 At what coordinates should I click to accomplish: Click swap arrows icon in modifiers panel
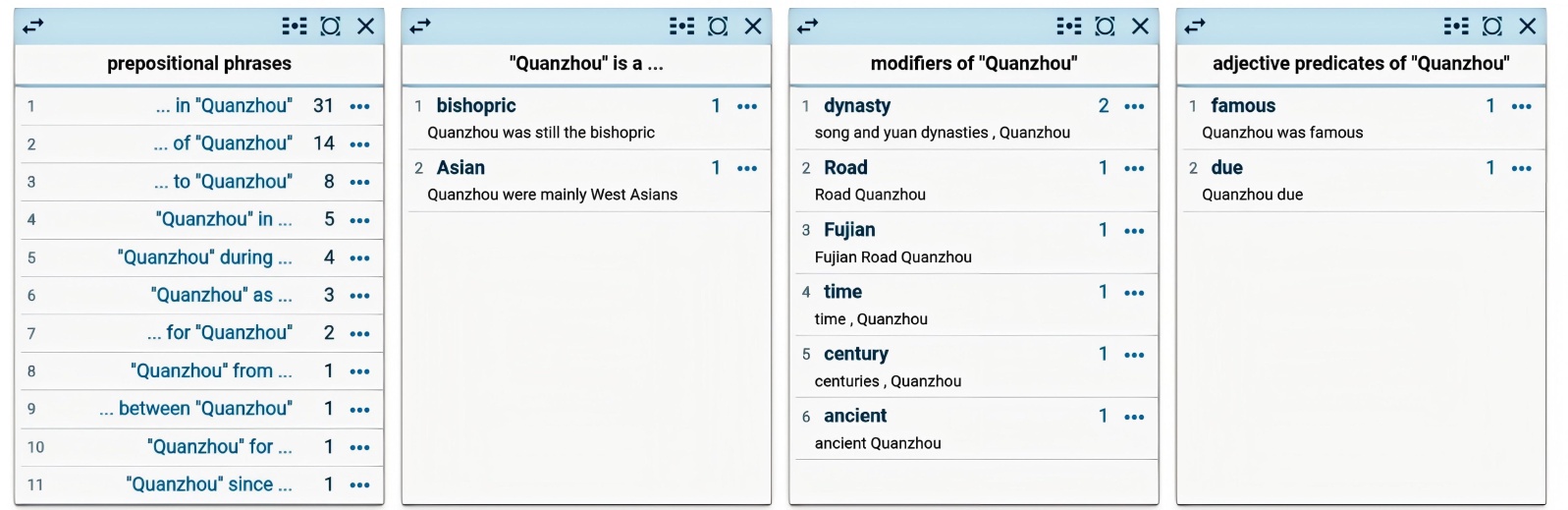808,27
